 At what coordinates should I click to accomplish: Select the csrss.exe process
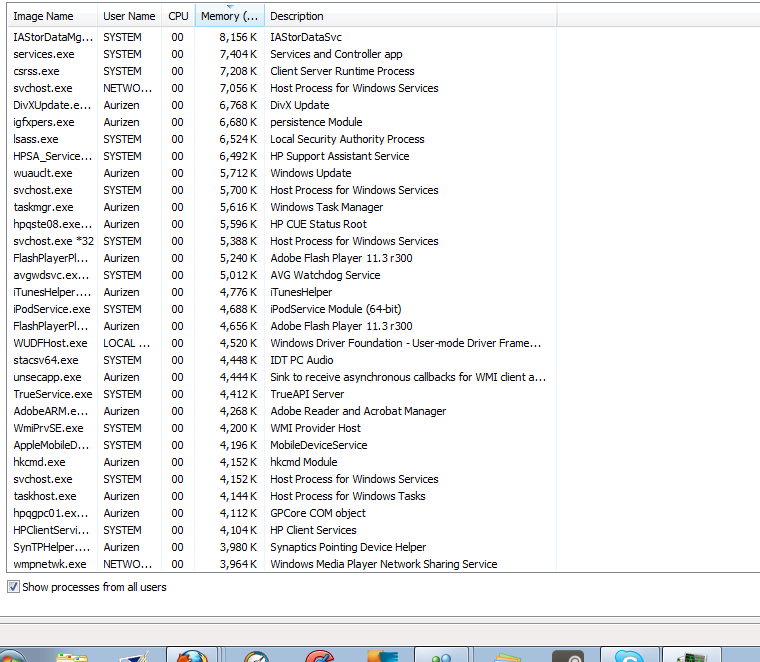[282, 71]
